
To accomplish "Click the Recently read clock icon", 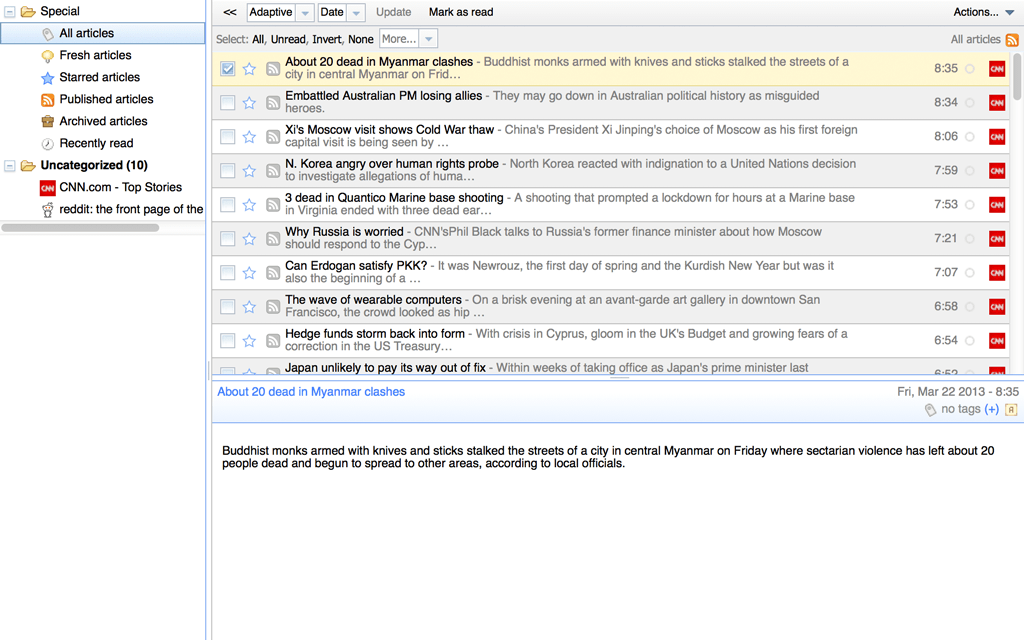I will coord(47,142).
